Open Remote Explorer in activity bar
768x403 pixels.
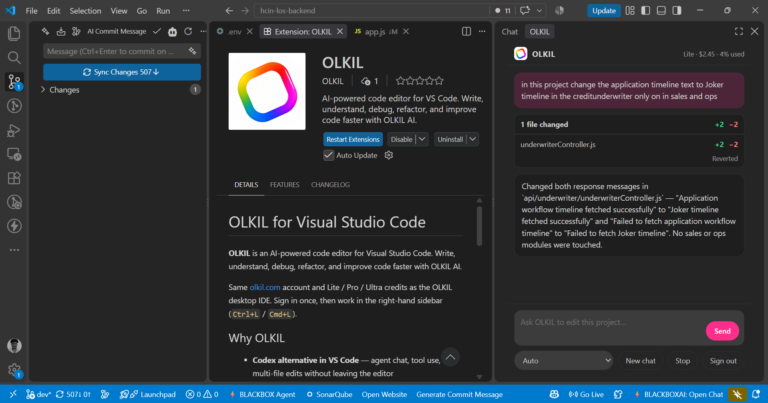click(x=14, y=154)
